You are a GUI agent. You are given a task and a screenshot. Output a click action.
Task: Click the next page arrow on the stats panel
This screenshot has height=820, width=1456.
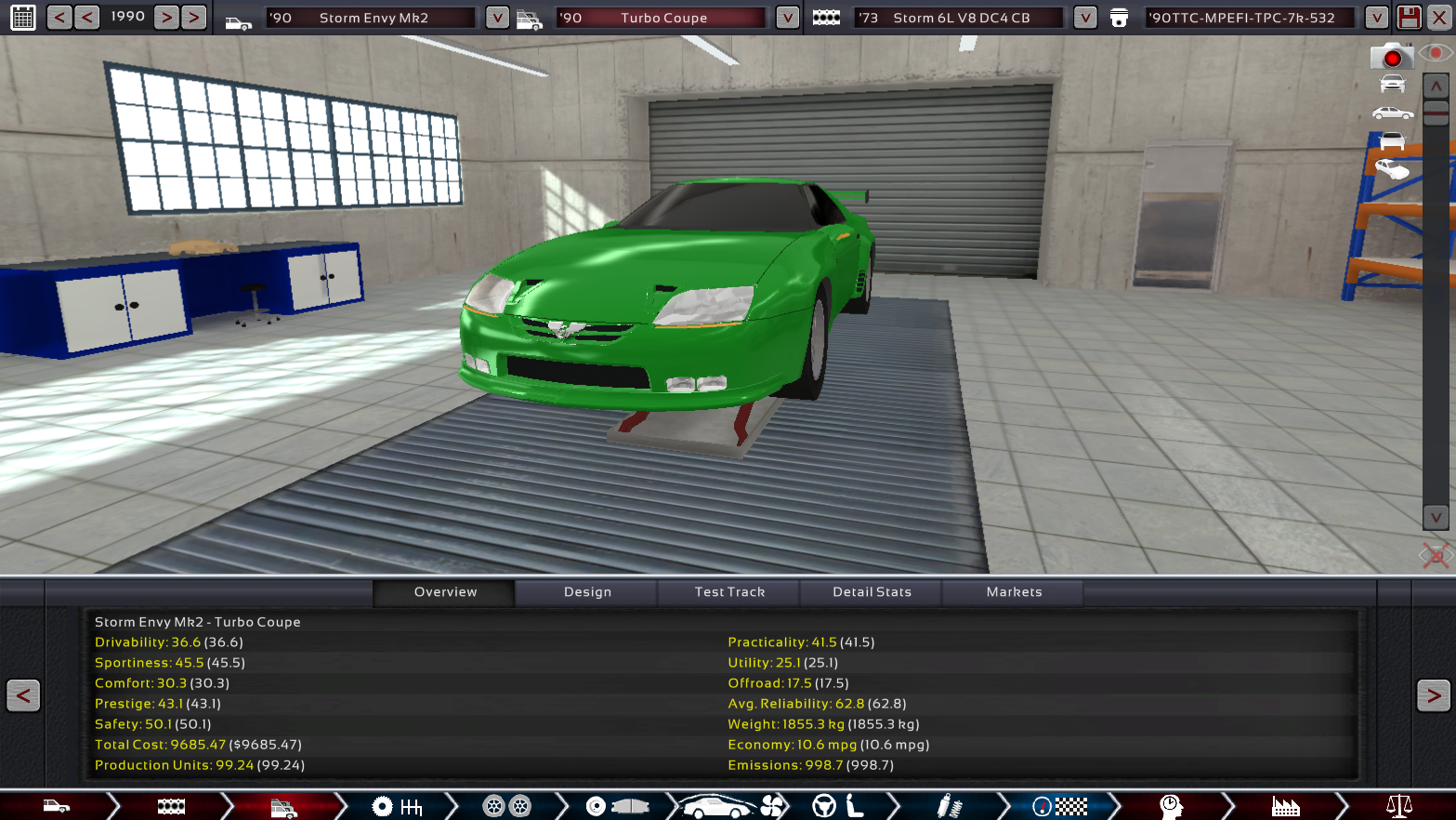coord(1433,695)
